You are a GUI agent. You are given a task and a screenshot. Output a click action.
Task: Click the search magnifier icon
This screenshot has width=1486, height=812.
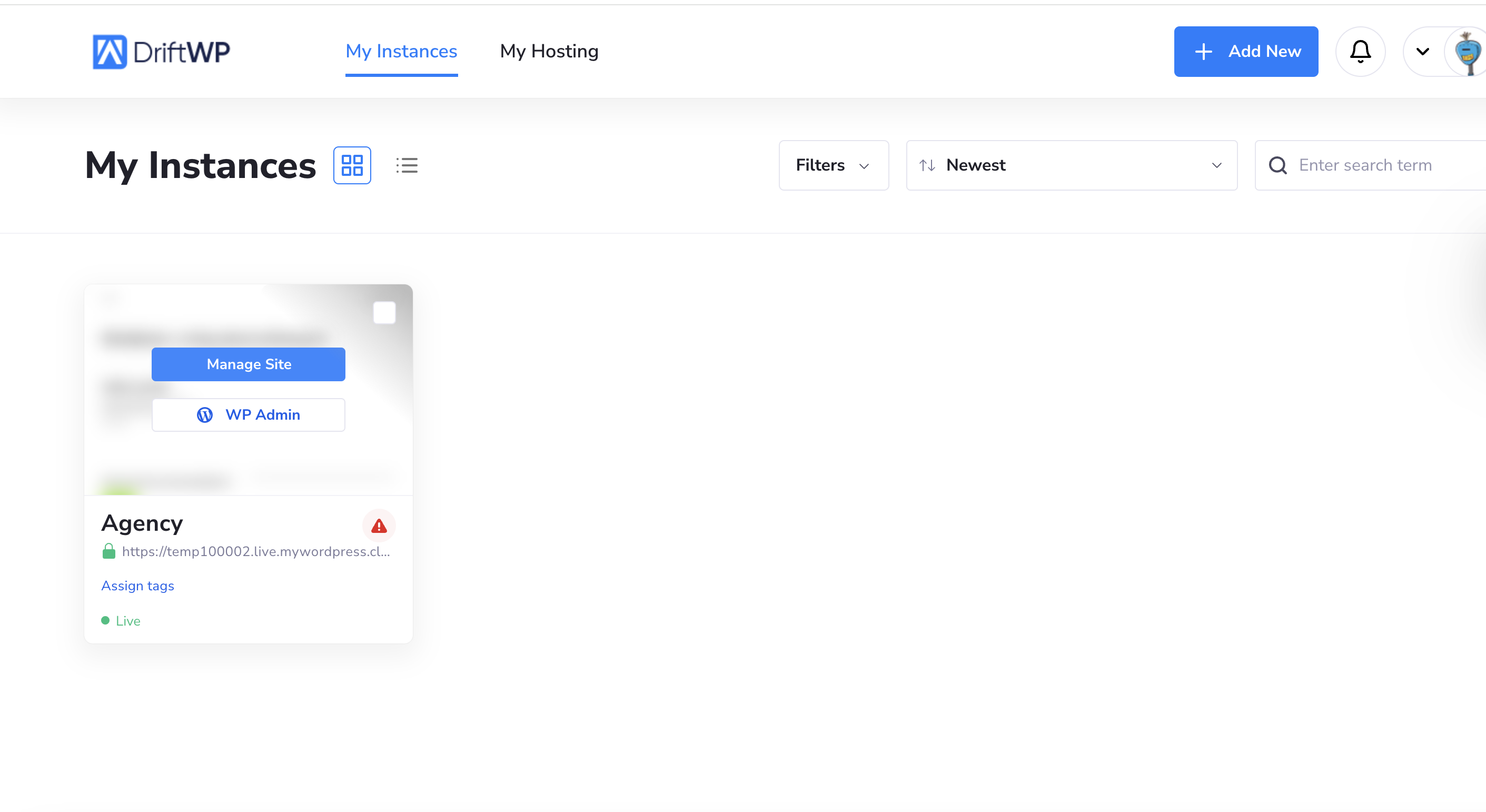point(1278,165)
